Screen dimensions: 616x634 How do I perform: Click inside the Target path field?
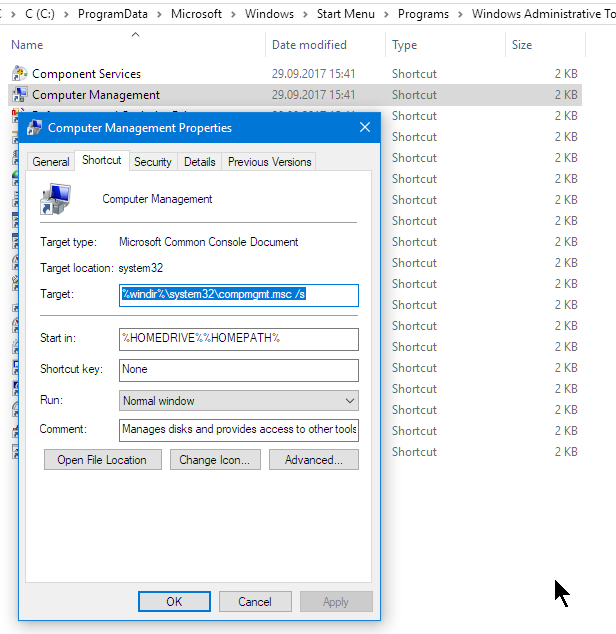click(238, 295)
